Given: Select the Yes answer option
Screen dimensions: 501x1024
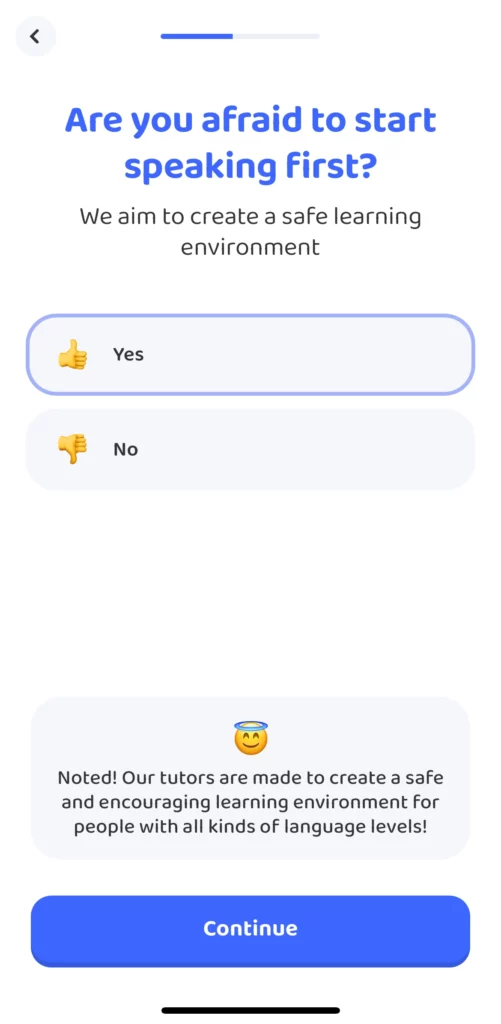Looking at the screenshot, I should click(250, 355).
